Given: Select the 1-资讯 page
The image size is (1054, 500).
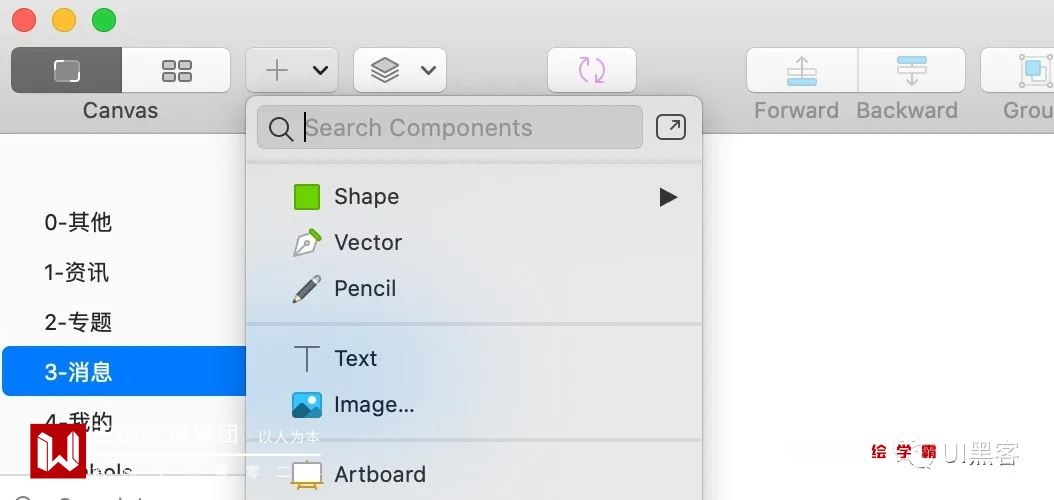Looking at the screenshot, I should (77, 272).
